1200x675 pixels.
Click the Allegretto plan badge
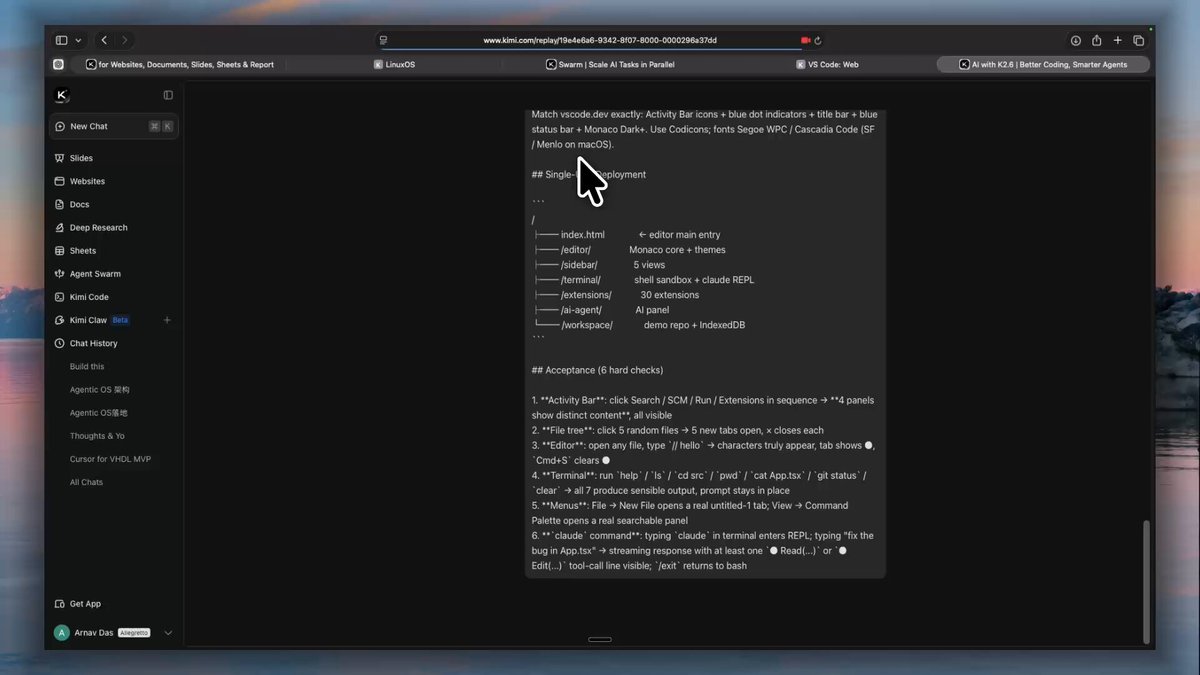[x=134, y=633]
